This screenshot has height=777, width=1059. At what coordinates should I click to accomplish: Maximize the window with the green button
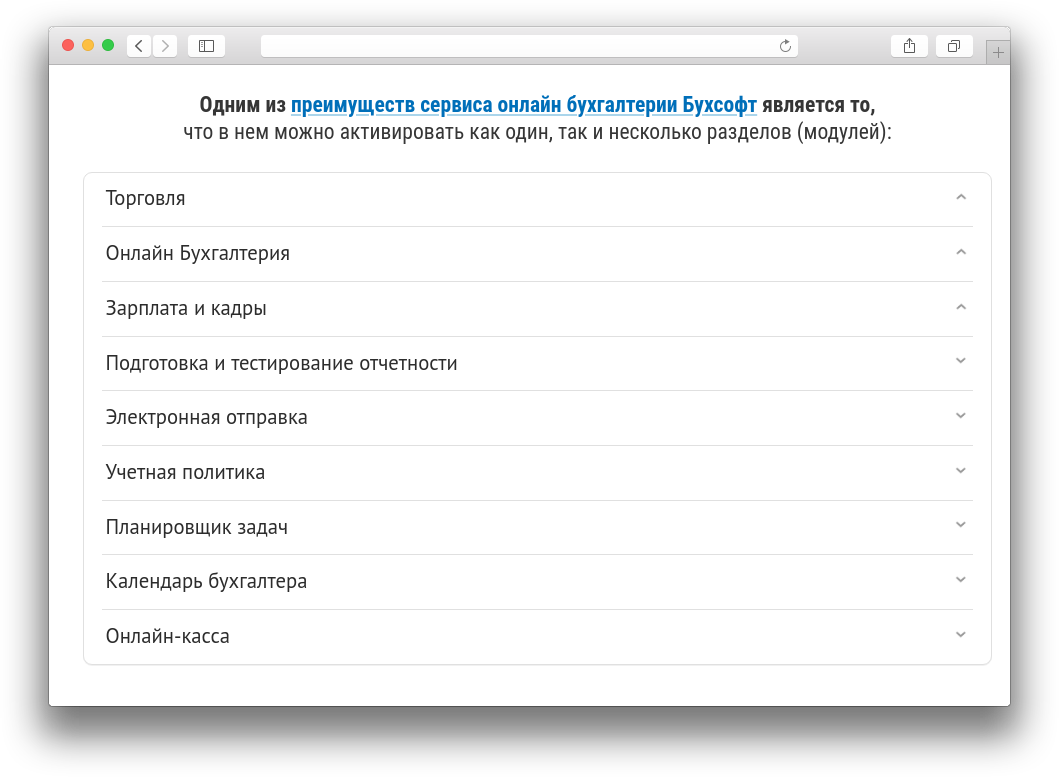coord(108,45)
